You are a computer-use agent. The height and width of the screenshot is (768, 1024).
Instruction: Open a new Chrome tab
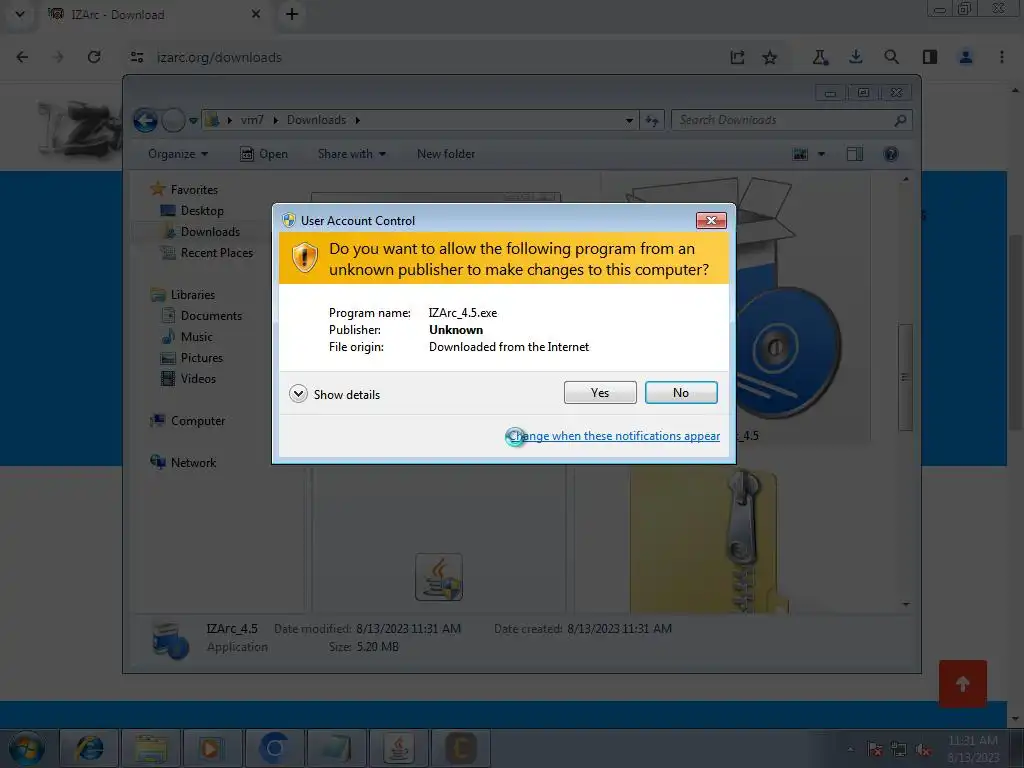[292, 14]
